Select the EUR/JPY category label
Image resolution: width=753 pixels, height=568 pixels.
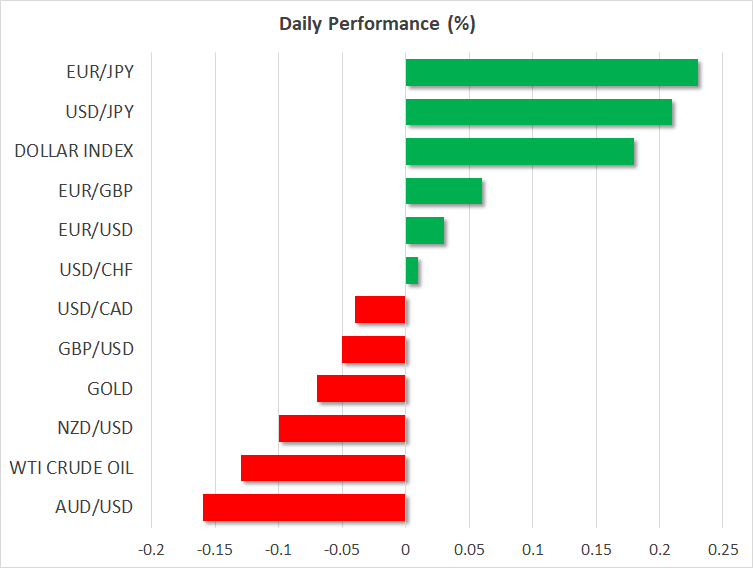tap(100, 72)
